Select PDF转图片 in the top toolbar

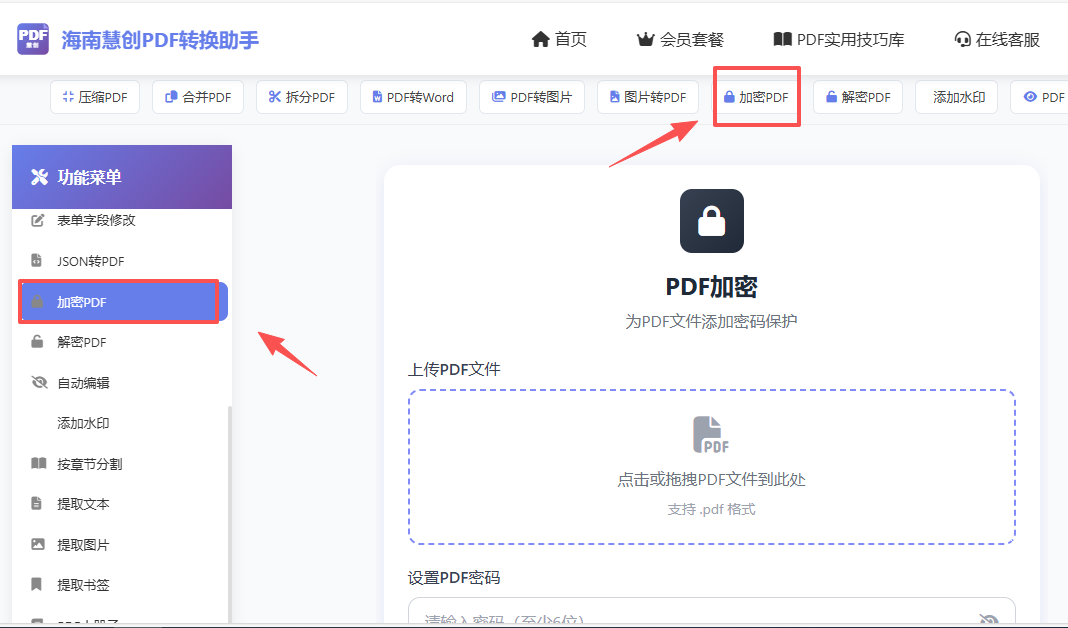[x=532, y=97]
